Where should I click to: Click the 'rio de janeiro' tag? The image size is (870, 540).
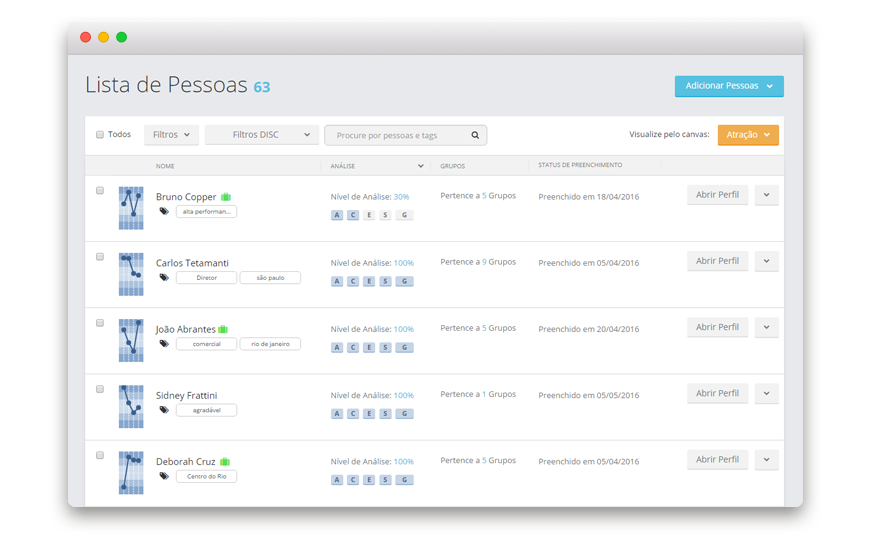tap(270, 344)
